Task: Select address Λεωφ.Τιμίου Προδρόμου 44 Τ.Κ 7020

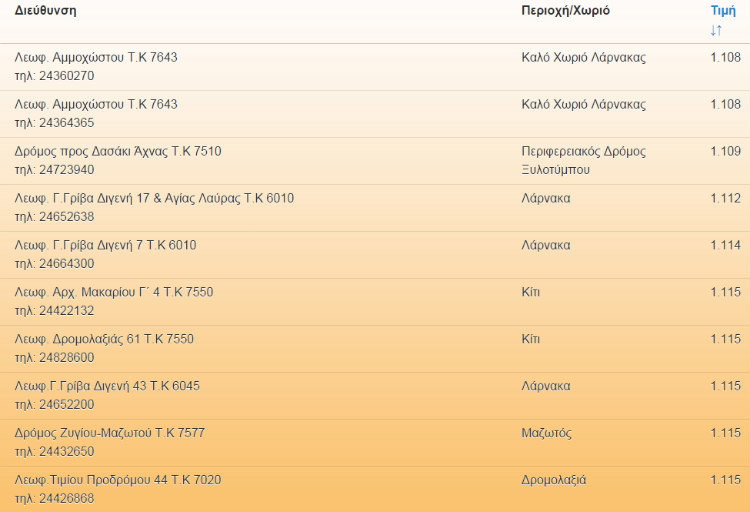Action: (118, 480)
